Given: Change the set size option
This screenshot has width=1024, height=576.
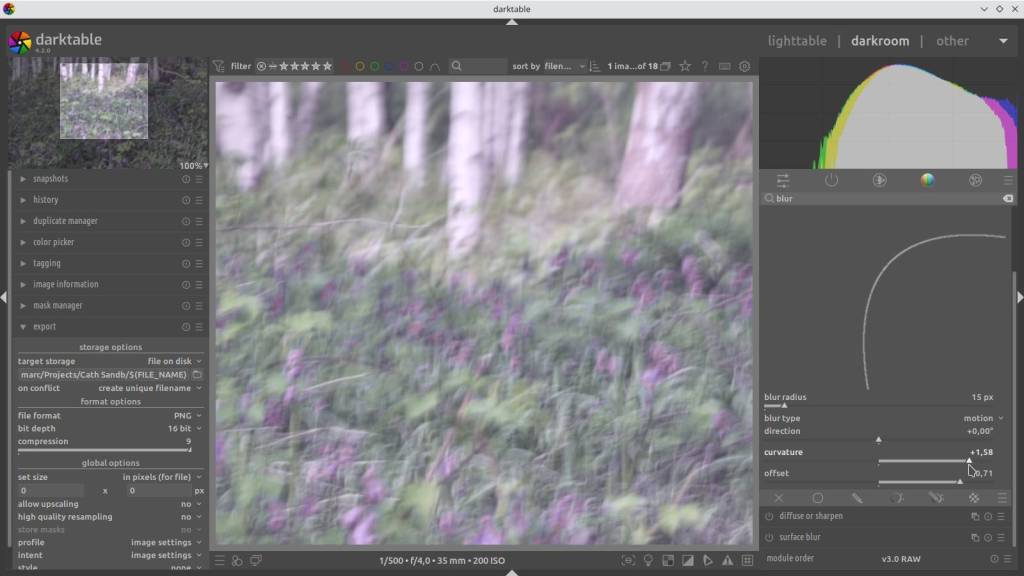Looking at the screenshot, I should [110, 477].
